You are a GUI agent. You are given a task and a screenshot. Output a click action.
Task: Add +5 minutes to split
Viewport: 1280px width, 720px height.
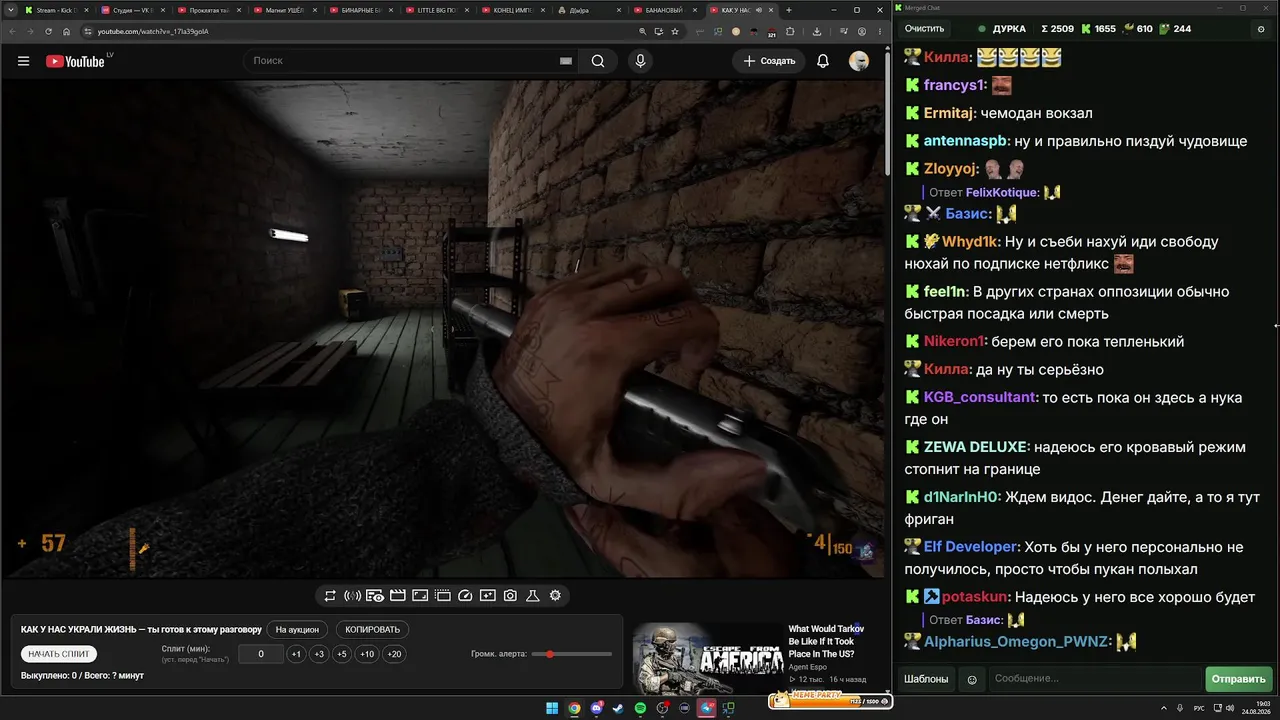pyautogui.click(x=341, y=654)
